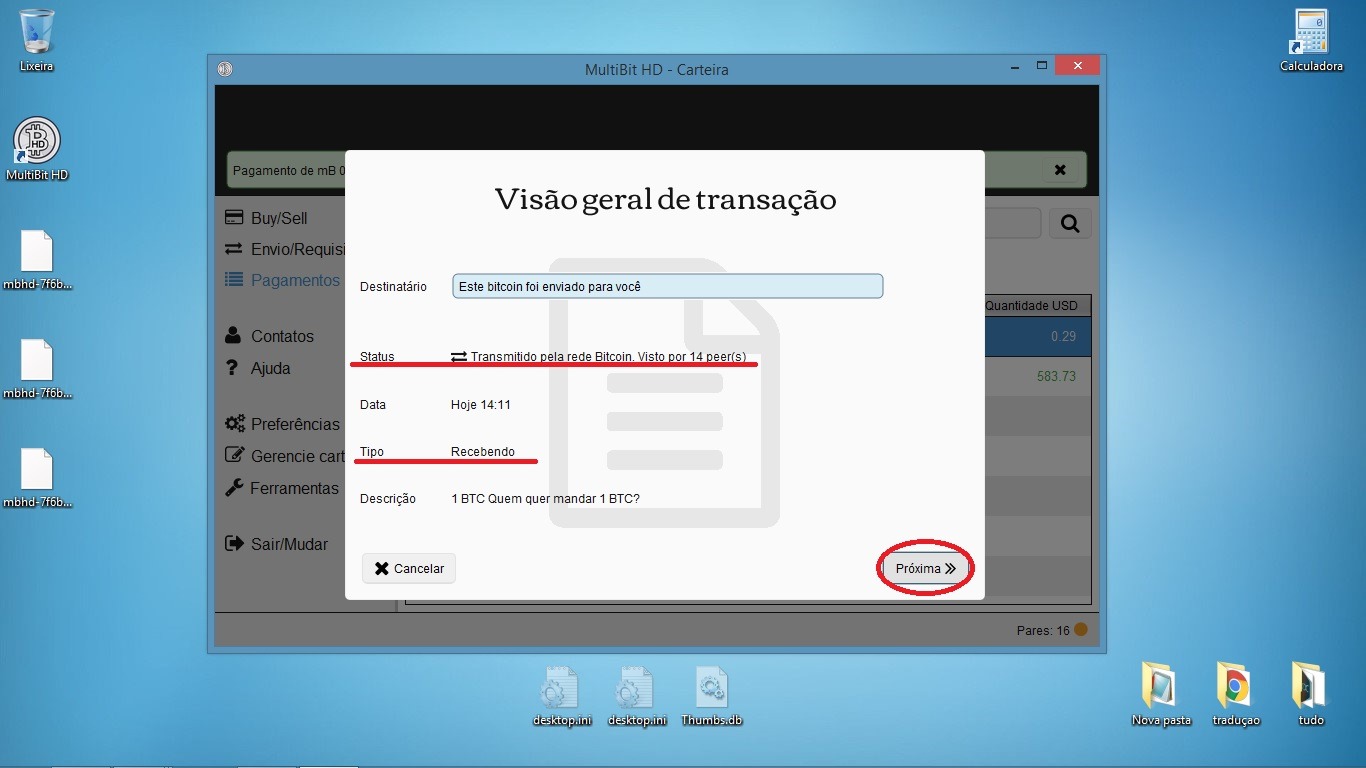Screen dimensions: 1366x768
Task: Click Sair/Mudar exit icon
Action: point(235,544)
